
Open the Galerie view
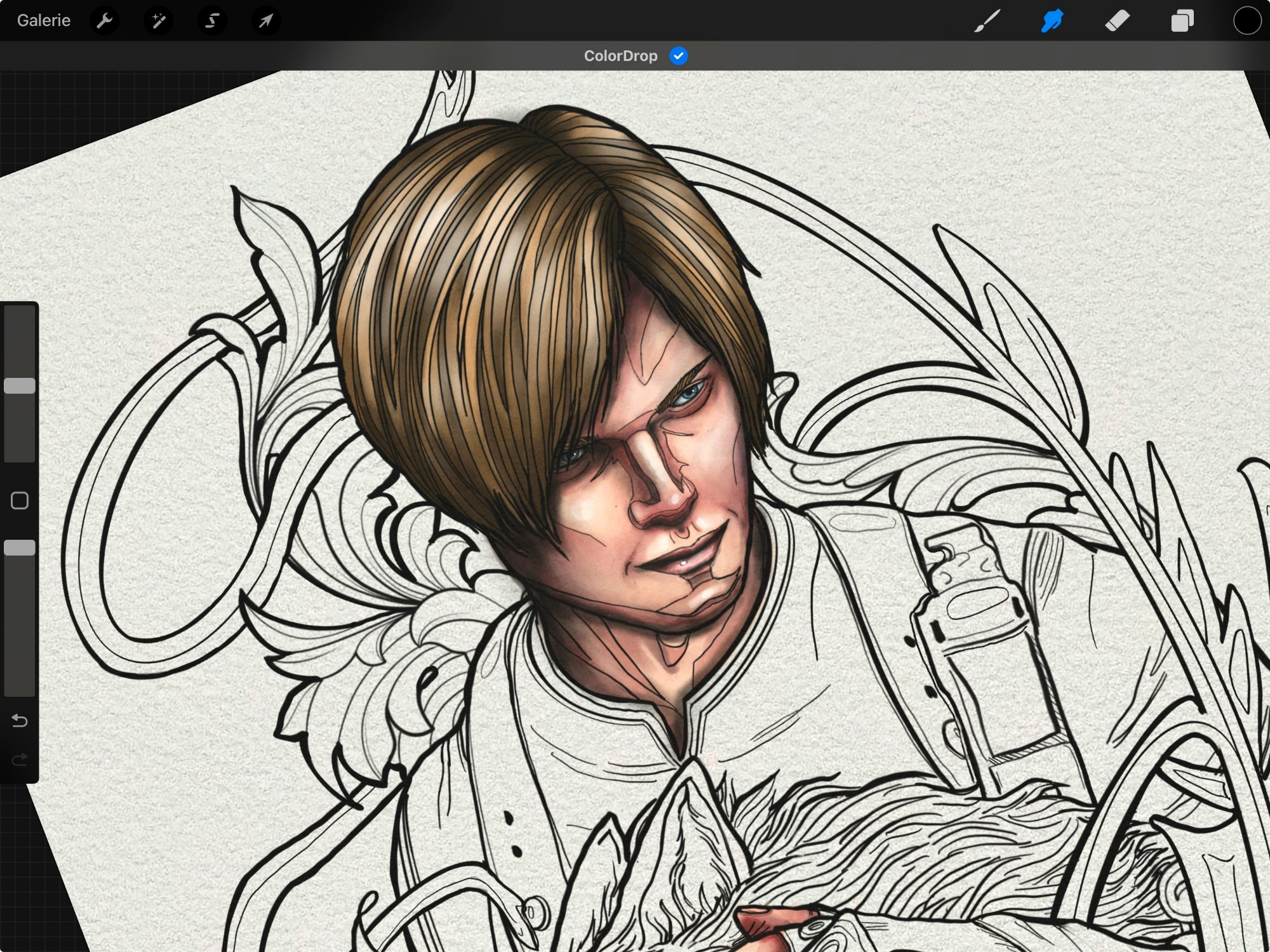[43, 20]
